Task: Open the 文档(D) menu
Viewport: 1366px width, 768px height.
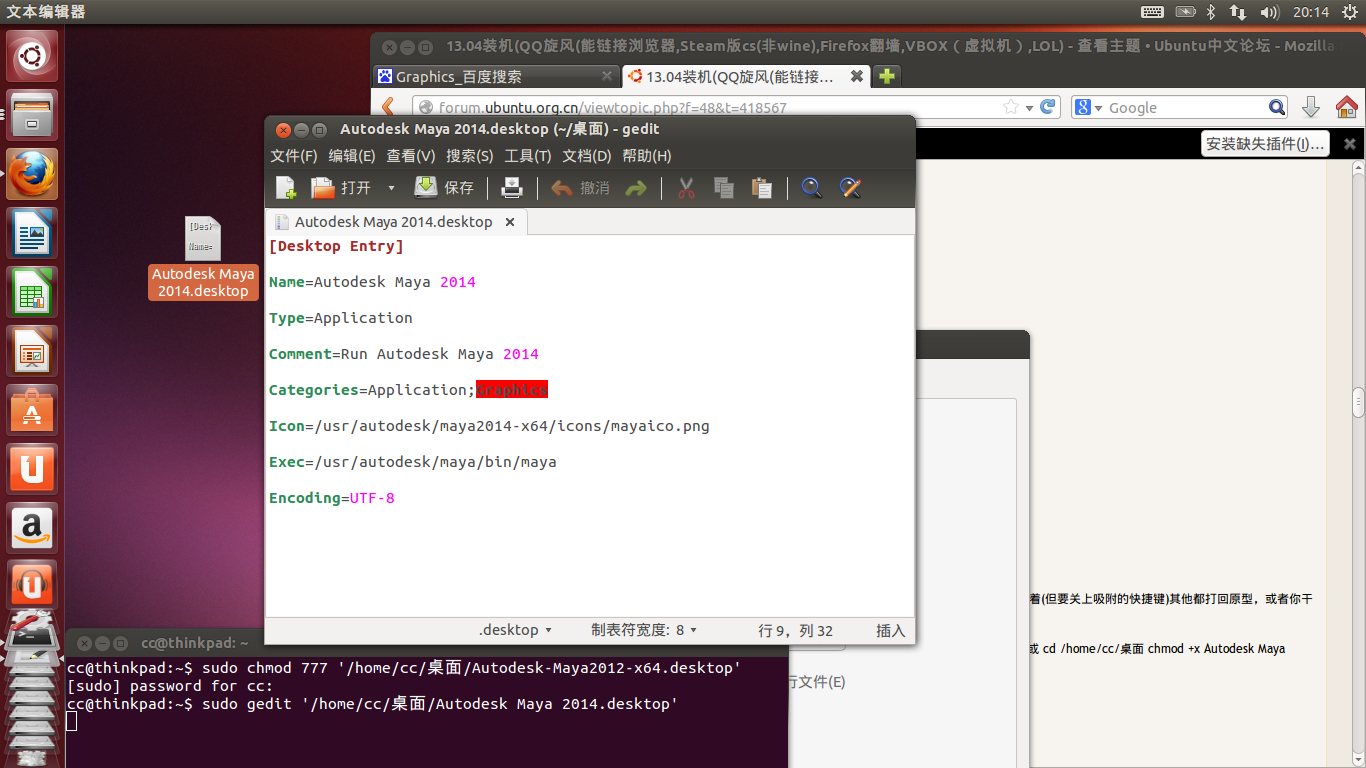Action: [587, 156]
